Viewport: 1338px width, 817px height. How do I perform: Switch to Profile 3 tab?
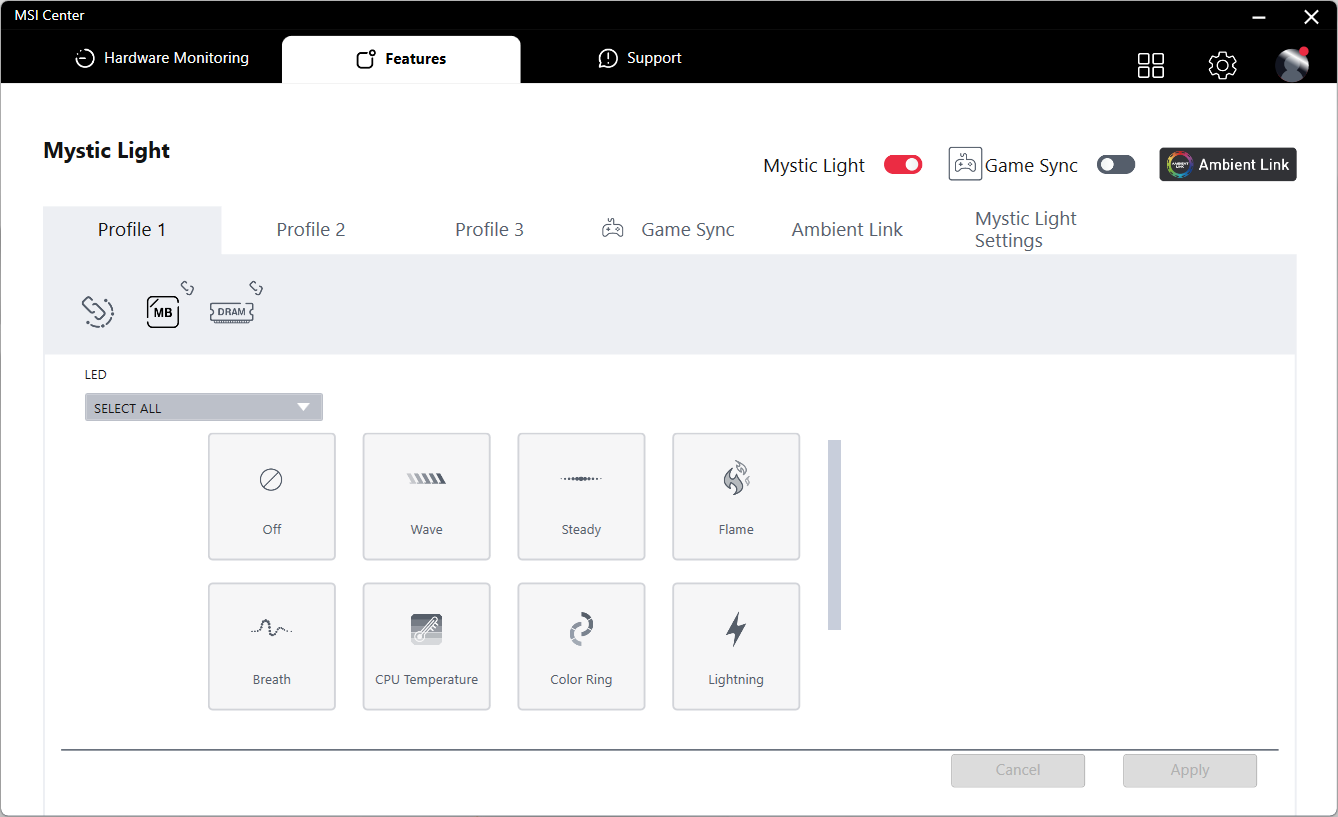[x=490, y=230]
